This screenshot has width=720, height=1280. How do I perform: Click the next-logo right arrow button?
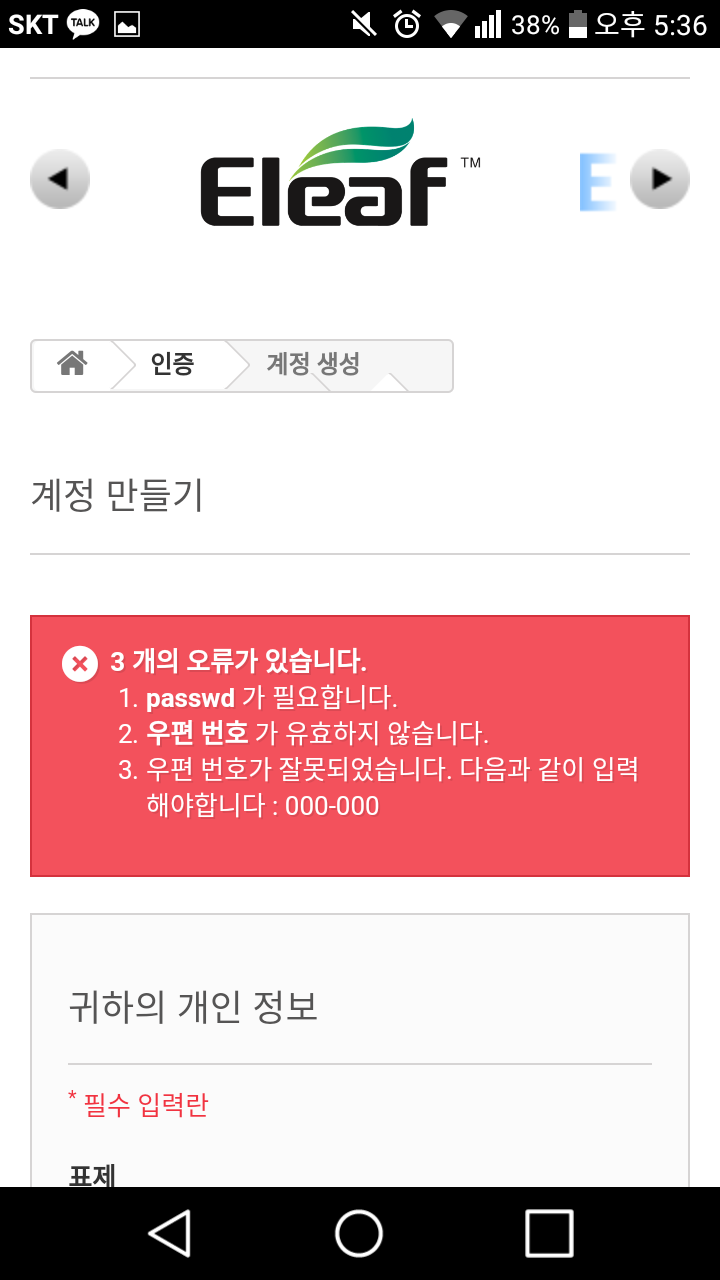point(660,179)
